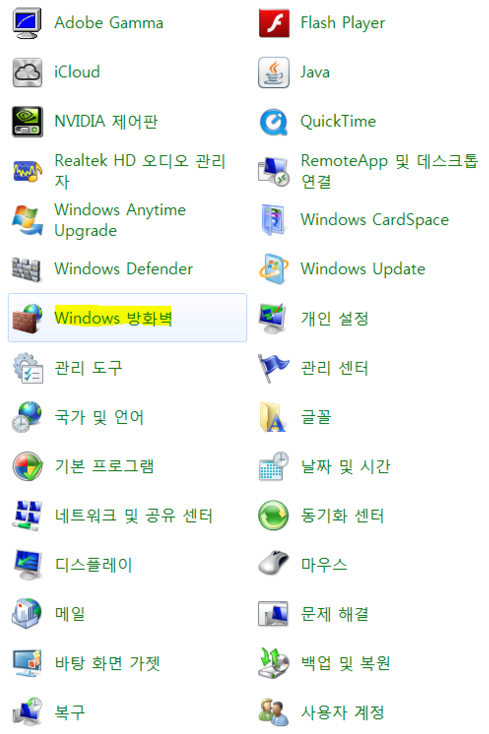Open the 사용자 계정 users icon

[x=274, y=712]
